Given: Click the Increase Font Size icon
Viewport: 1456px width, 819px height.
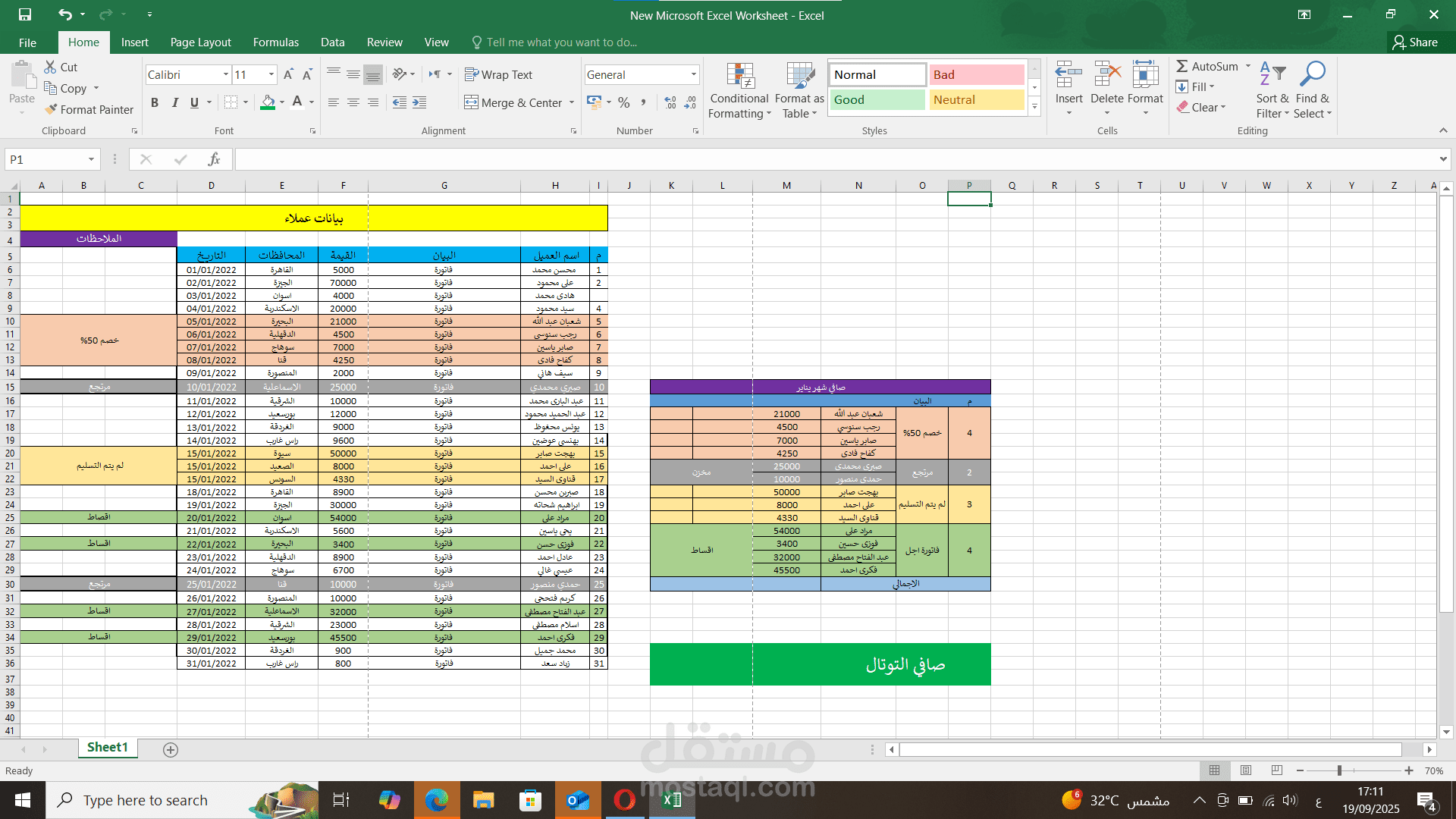Looking at the screenshot, I should [x=288, y=74].
